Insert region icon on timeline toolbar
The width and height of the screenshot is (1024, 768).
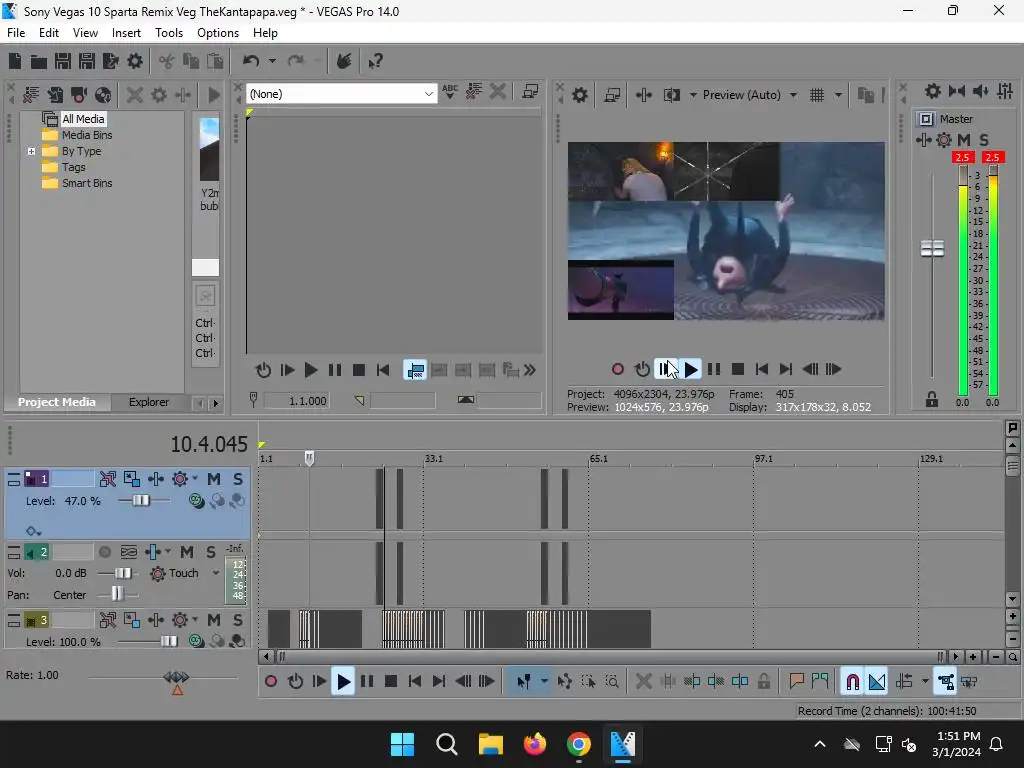coord(820,682)
